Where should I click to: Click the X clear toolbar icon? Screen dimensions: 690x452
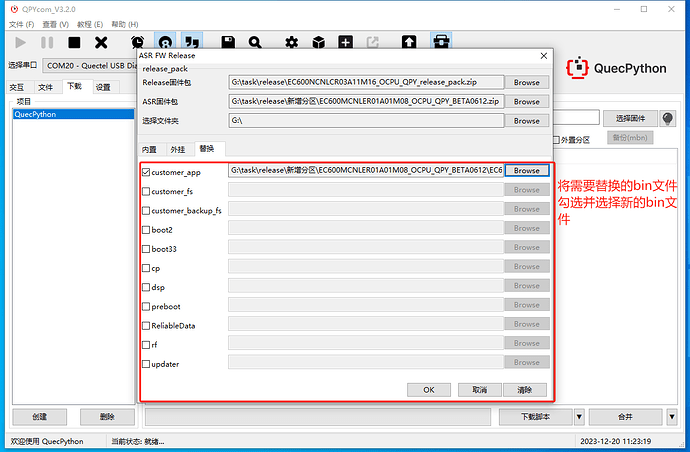[101, 43]
